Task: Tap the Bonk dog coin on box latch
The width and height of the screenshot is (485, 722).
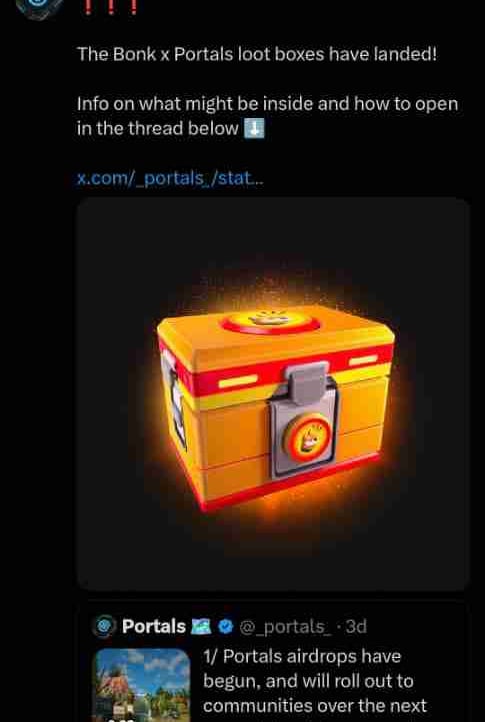Action: (x=307, y=438)
